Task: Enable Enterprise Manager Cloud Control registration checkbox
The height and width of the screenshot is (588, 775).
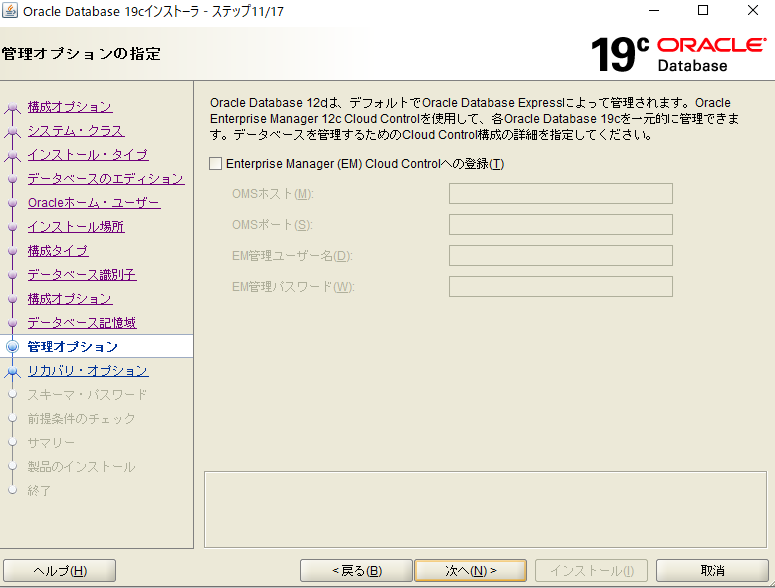Action: coord(216,164)
